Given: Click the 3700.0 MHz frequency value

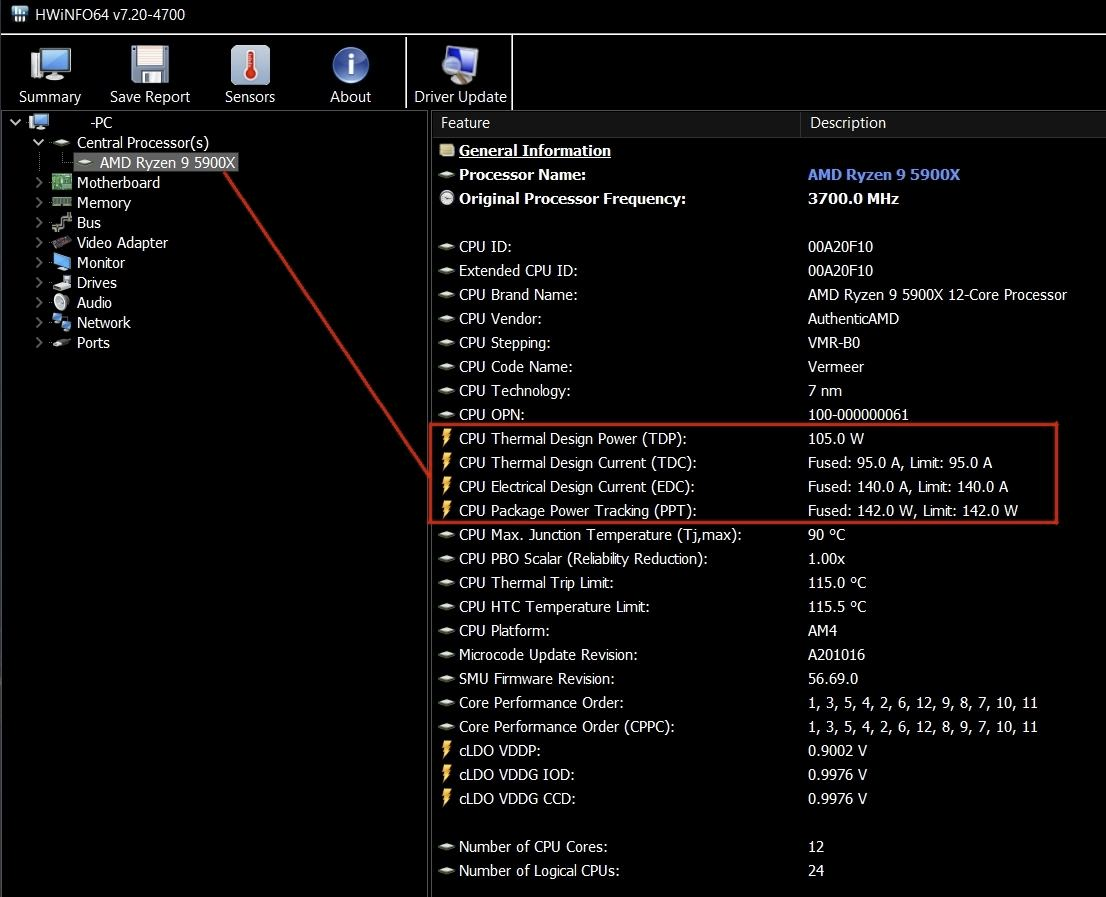Looking at the screenshot, I should tap(853, 198).
